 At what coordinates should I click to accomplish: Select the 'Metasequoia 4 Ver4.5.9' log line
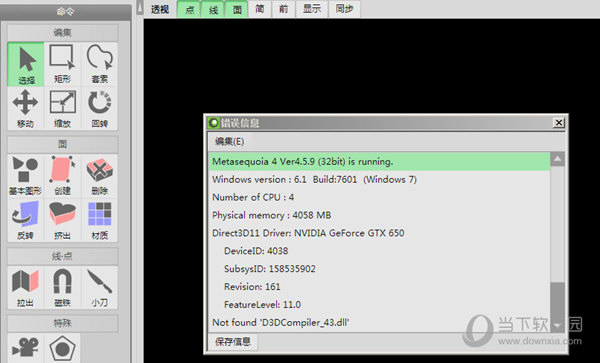(x=379, y=161)
